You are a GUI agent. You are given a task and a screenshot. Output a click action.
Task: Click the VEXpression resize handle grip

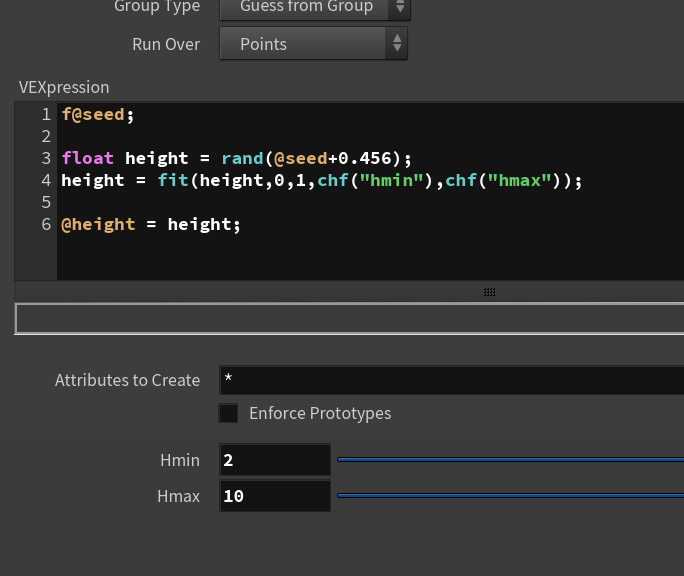(x=489, y=292)
